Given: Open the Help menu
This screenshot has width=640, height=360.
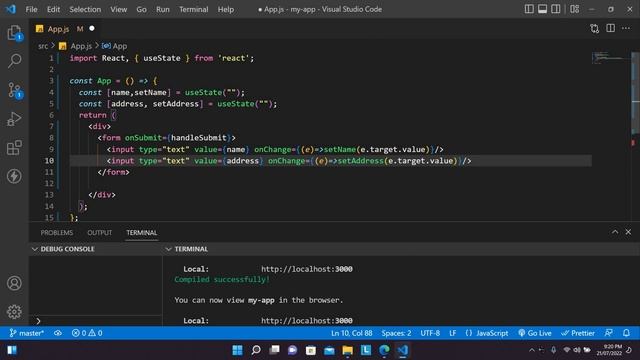Looking at the screenshot, I should (226, 9).
